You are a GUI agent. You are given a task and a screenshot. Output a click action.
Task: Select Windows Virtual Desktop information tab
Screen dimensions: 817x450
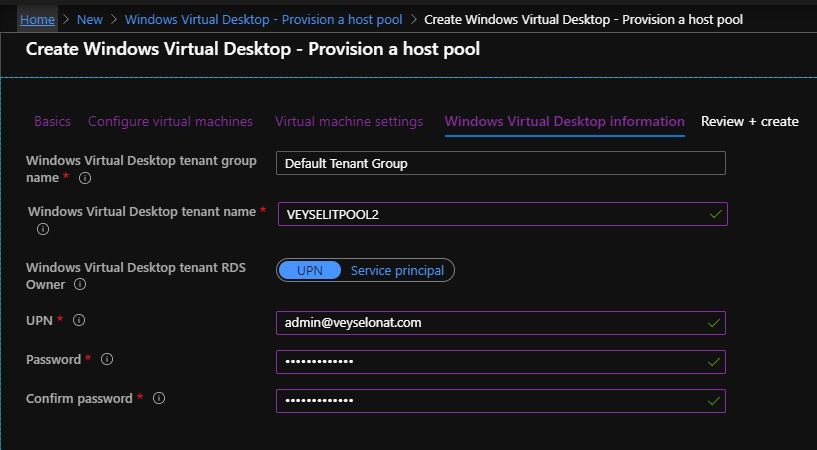pyautogui.click(x=564, y=121)
